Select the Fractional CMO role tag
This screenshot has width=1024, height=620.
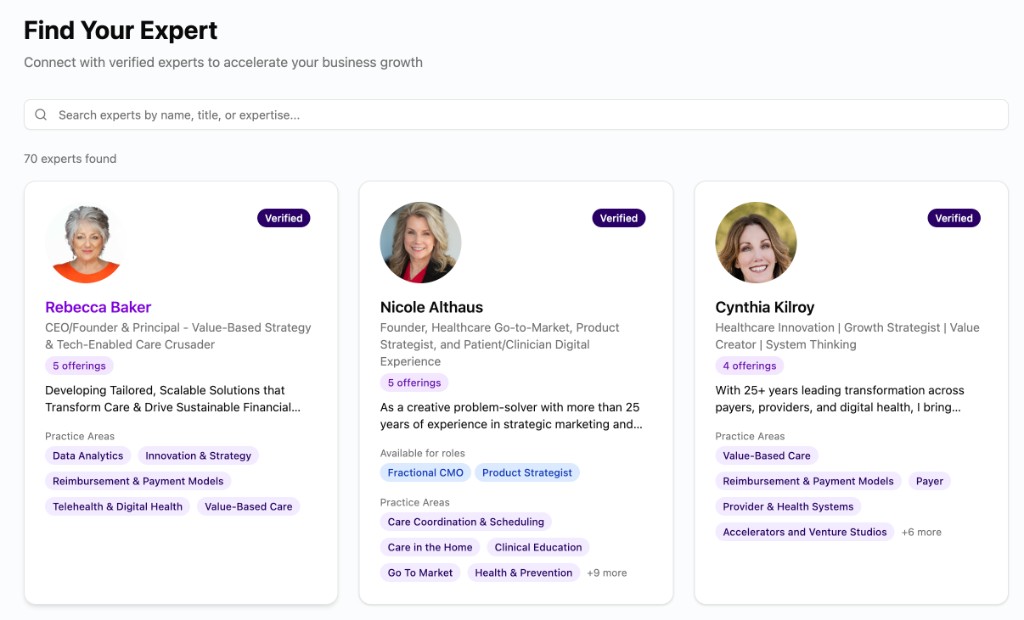click(x=425, y=473)
